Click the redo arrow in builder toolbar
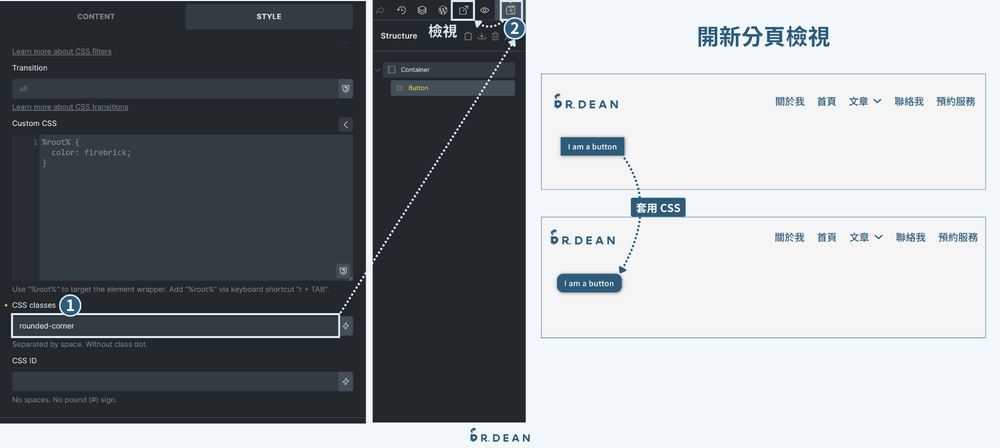Viewport: 1000px width, 448px height. point(380,10)
